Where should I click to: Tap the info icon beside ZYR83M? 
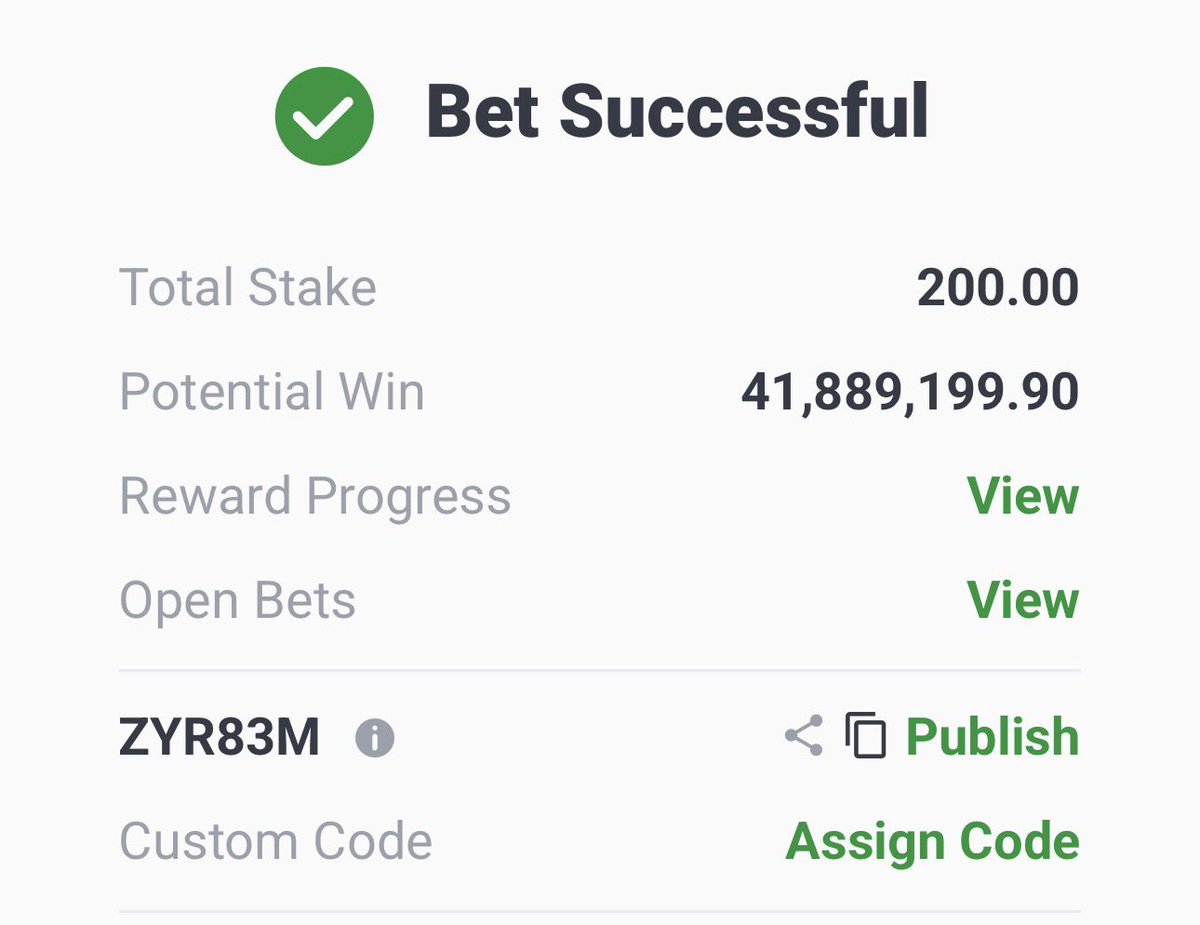point(375,739)
